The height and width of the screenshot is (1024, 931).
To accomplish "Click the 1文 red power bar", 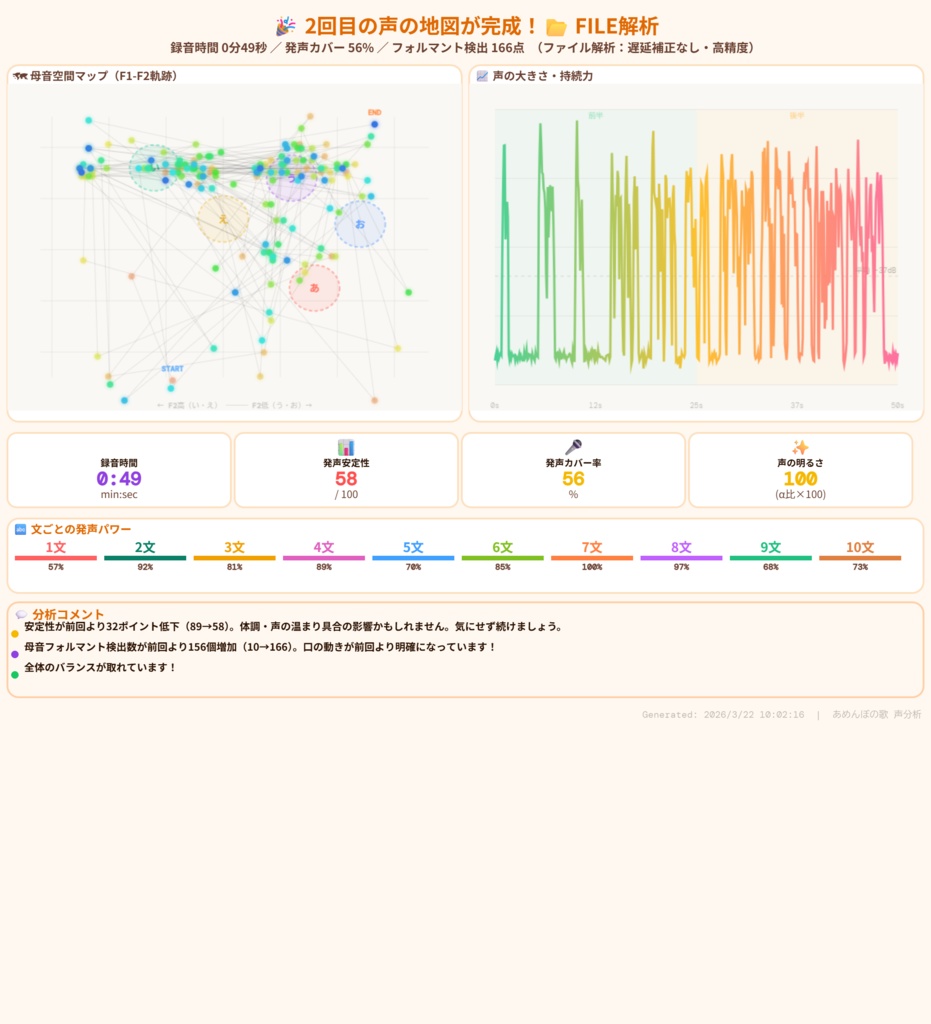I will [x=55, y=558].
